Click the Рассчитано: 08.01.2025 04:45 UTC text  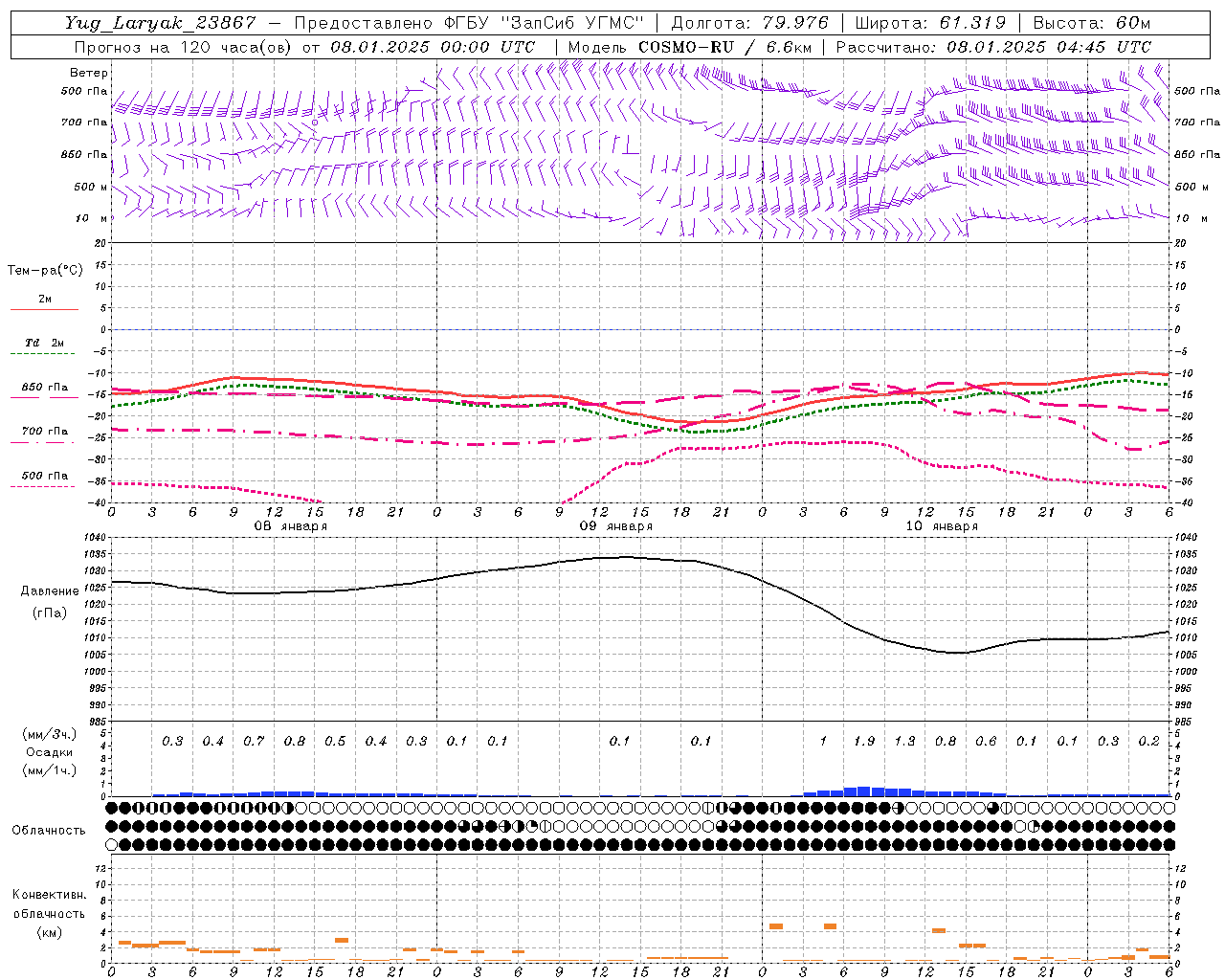click(x=993, y=47)
